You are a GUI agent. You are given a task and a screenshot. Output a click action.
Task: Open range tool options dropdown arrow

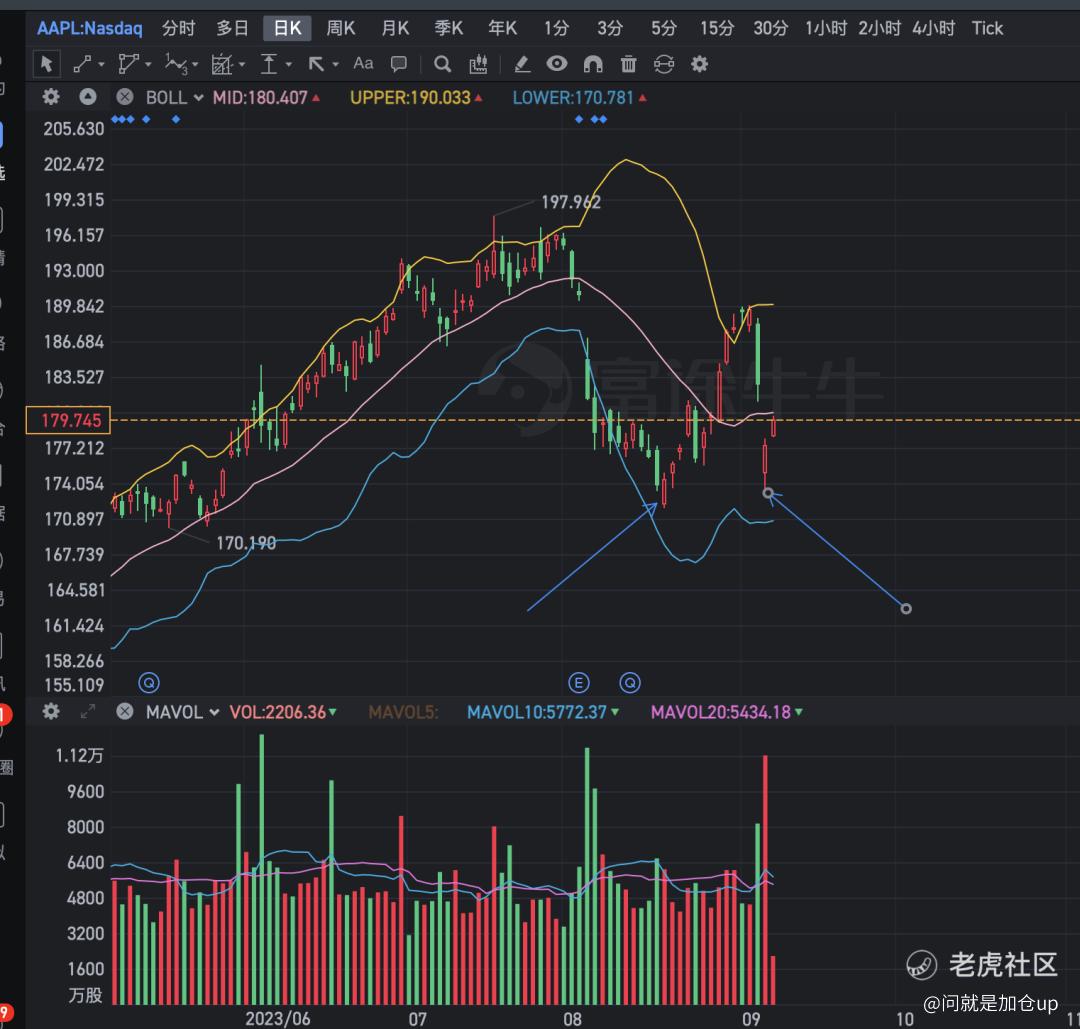click(x=289, y=65)
